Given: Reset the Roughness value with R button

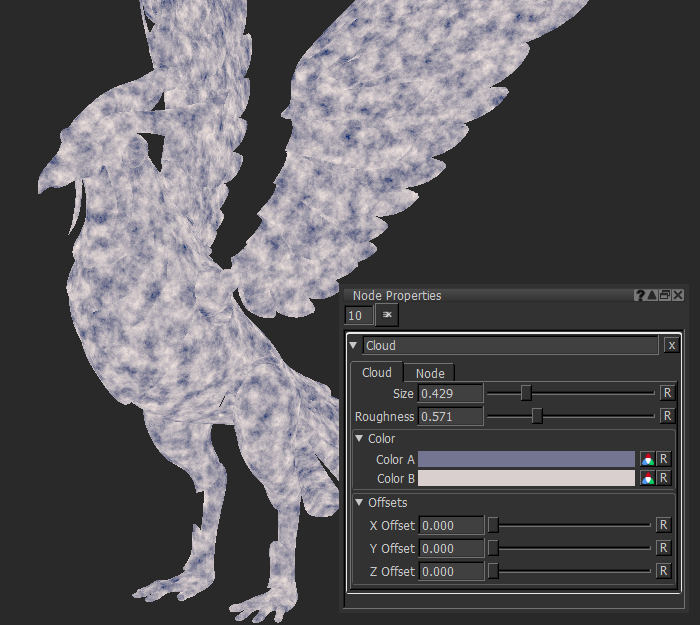Looking at the screenshot, I should click(667, 416).
